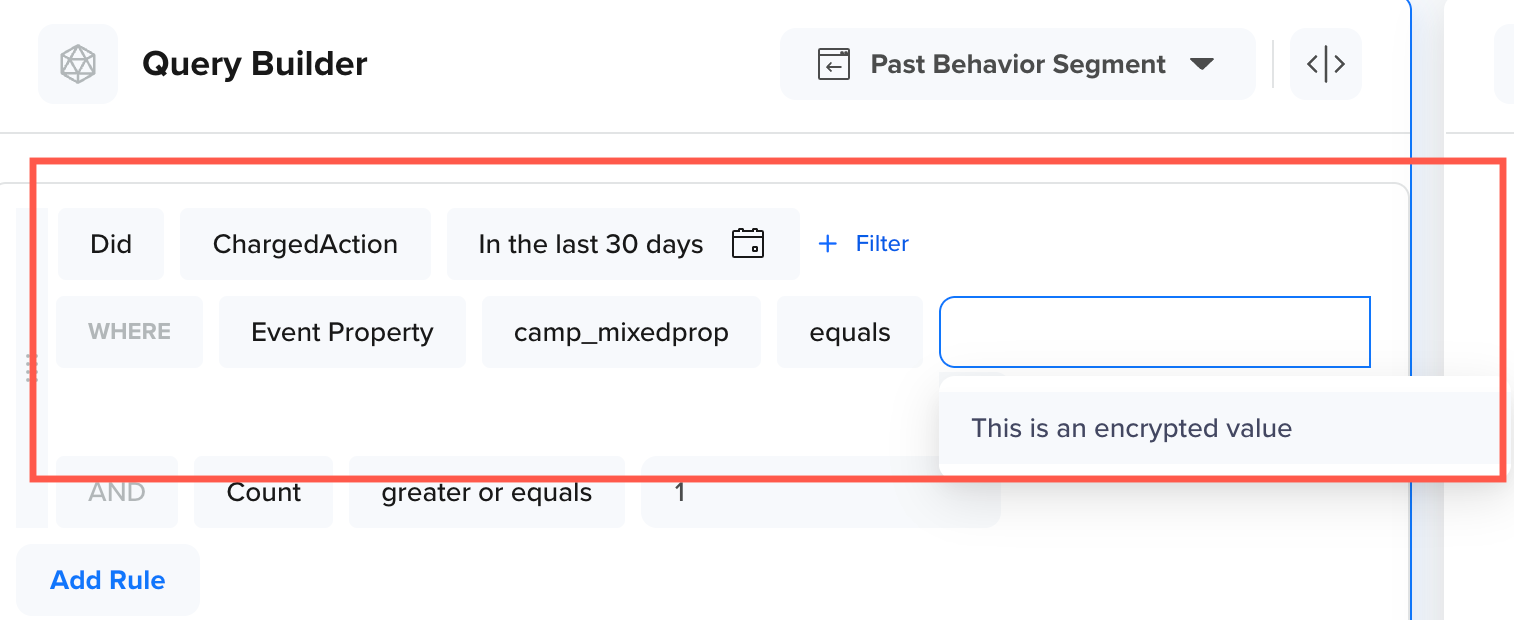Click the plus icon next to Filter
Image resolution: width=1514 pixels, height=620 pixels.
pyautogui.click(x=827, y=243)
